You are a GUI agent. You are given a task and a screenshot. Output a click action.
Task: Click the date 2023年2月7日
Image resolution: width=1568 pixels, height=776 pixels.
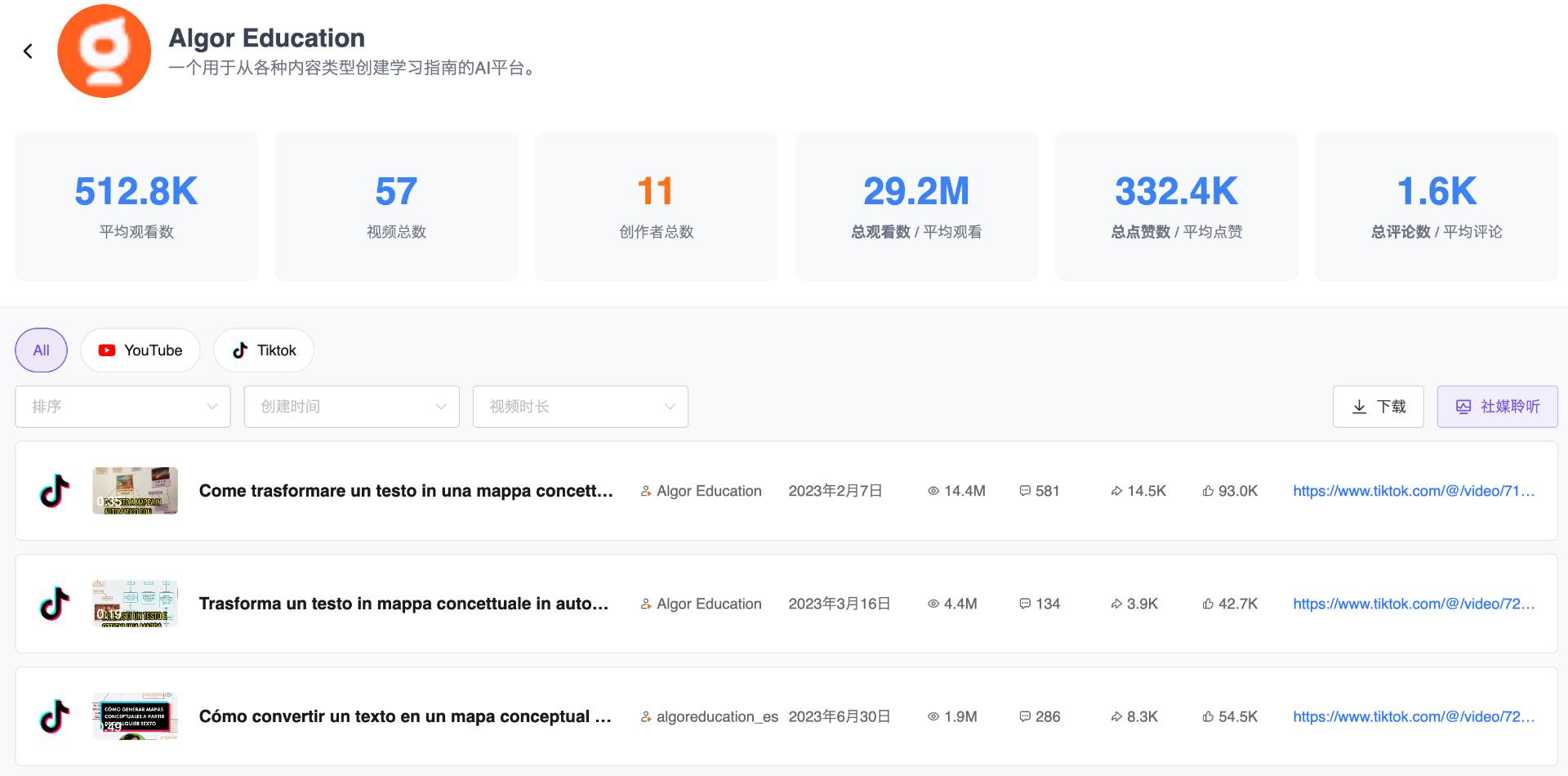click(x=835, y=491)
